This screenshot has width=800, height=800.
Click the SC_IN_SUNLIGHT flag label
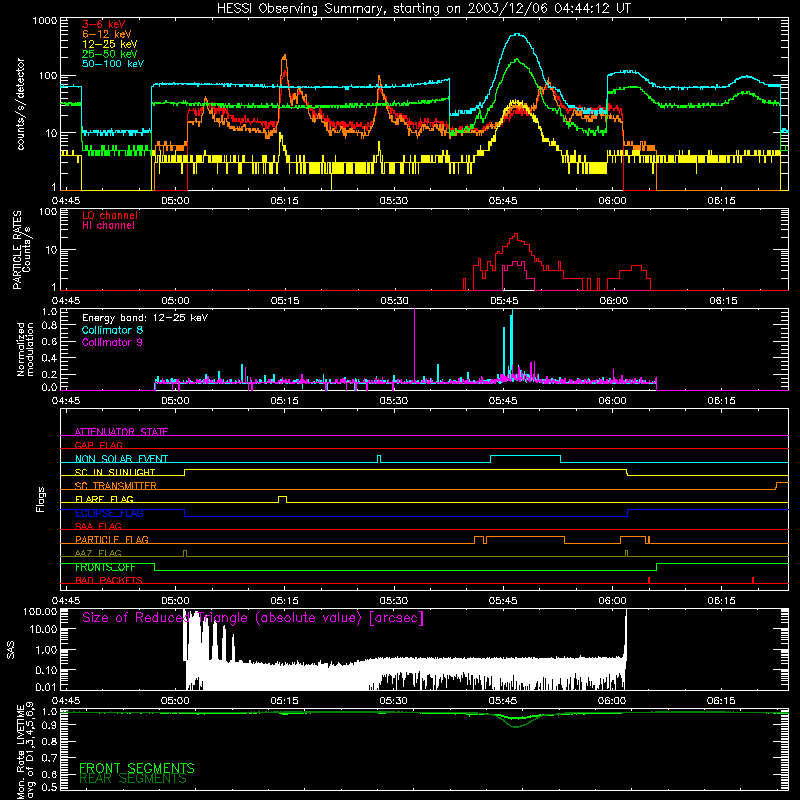pos(115,472)
